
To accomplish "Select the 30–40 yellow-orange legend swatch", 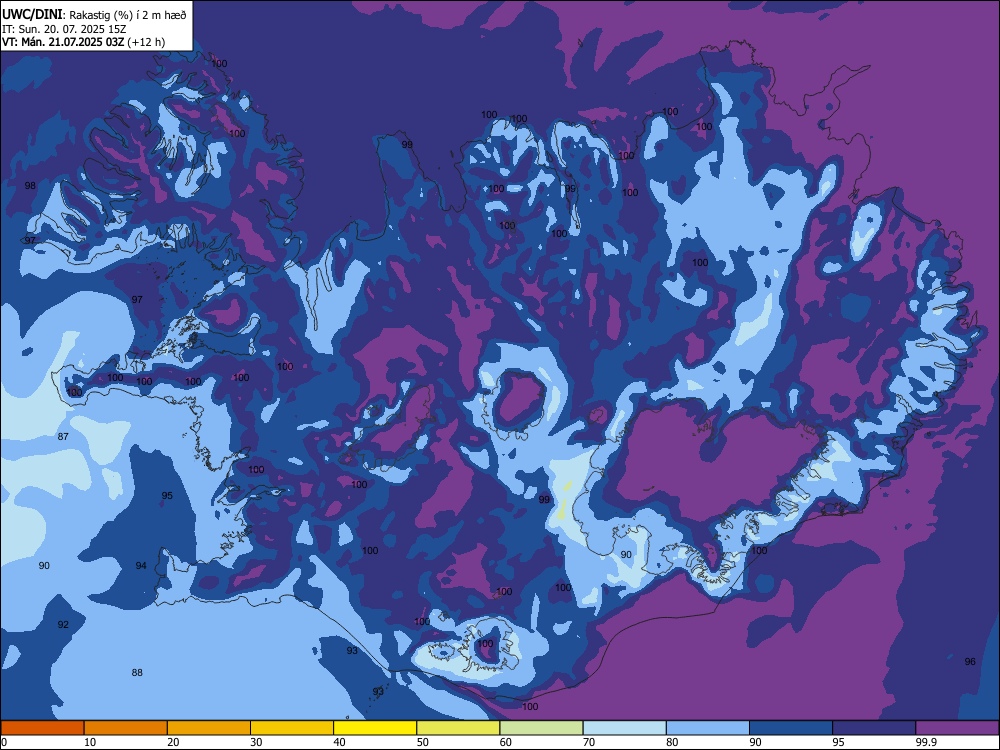I will [292, 728].
